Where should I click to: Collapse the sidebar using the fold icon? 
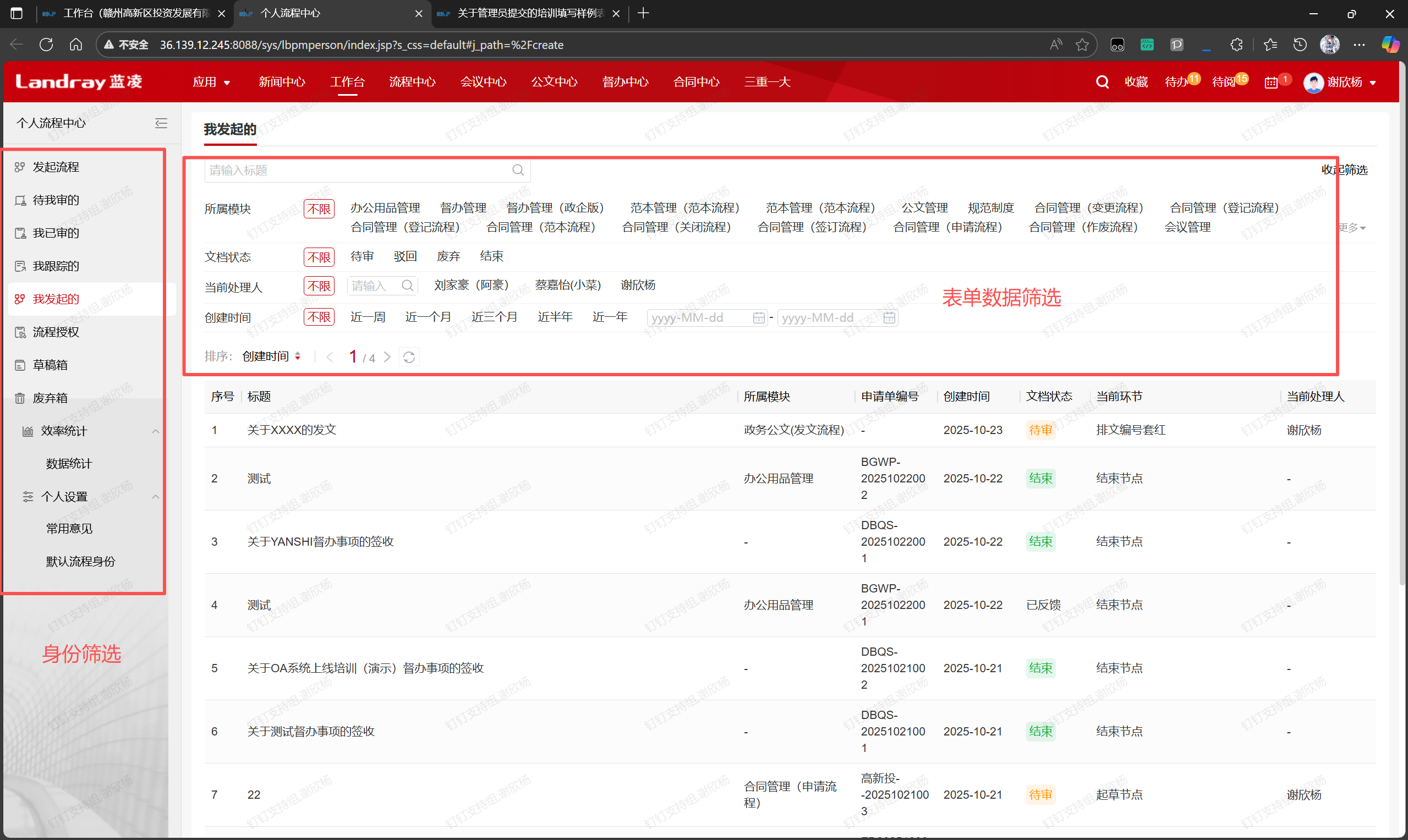click(x=161, y=123)
